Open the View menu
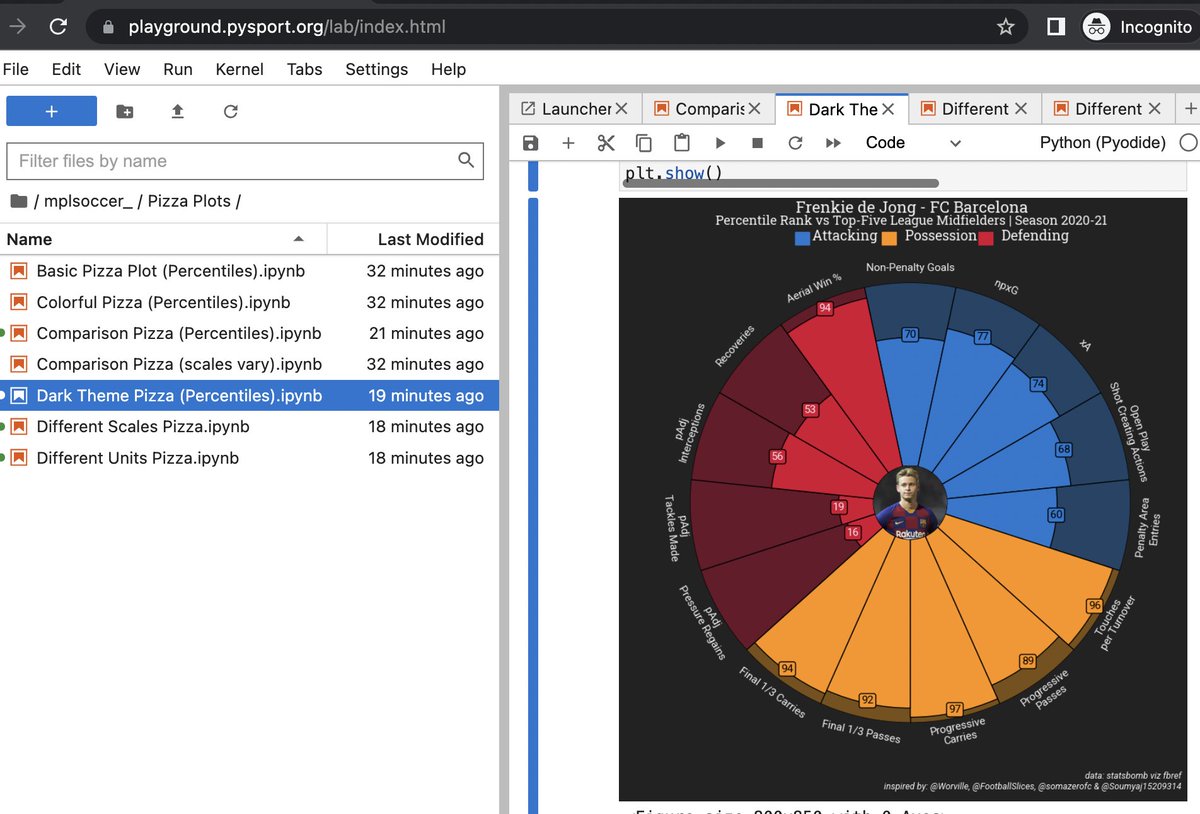The width and height of the screenshot is (1200, 814). pyautogui.click(x=122, y=69)
